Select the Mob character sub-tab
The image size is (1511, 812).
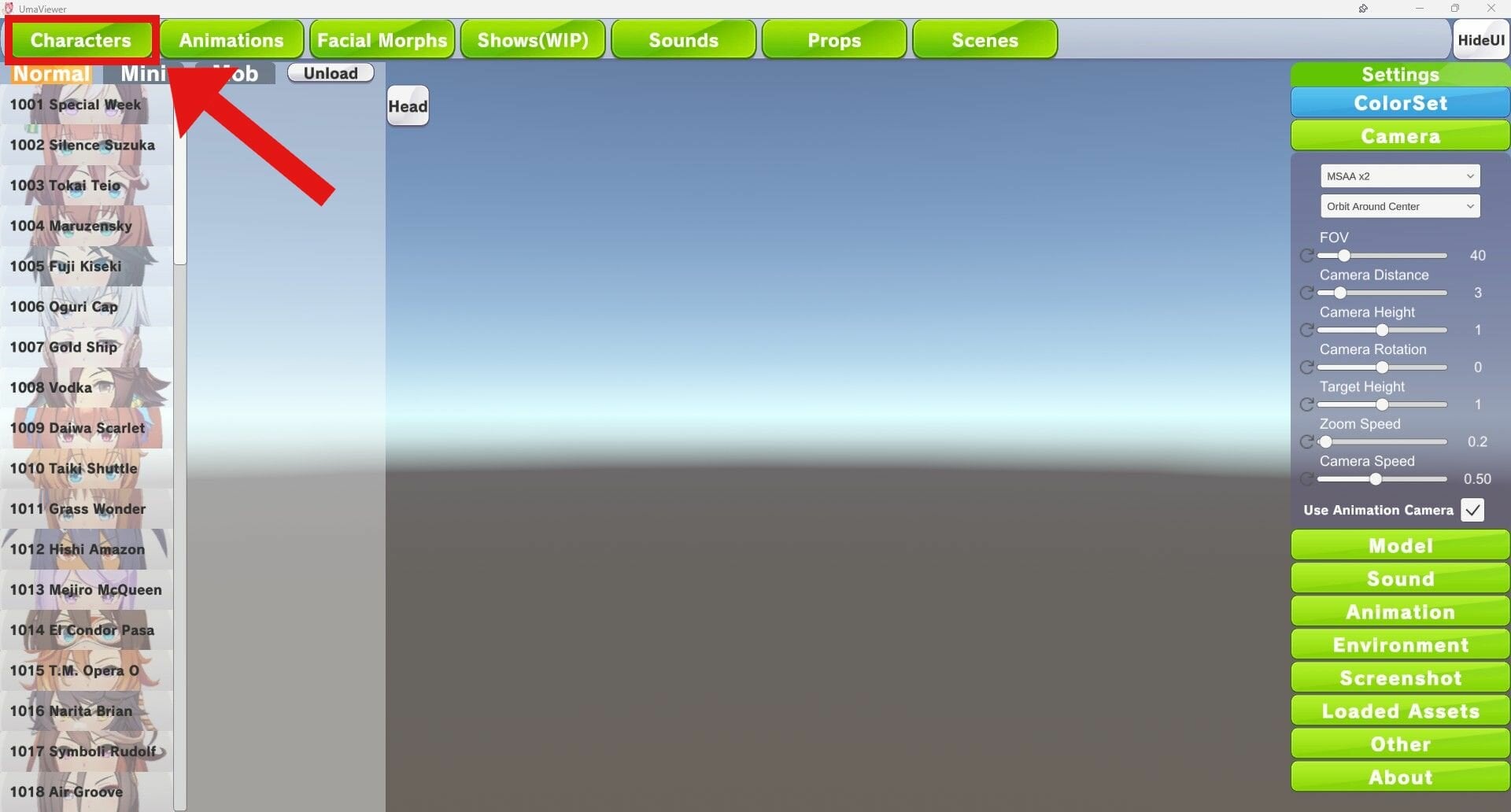pyautogui.click(x=235, y=74)
